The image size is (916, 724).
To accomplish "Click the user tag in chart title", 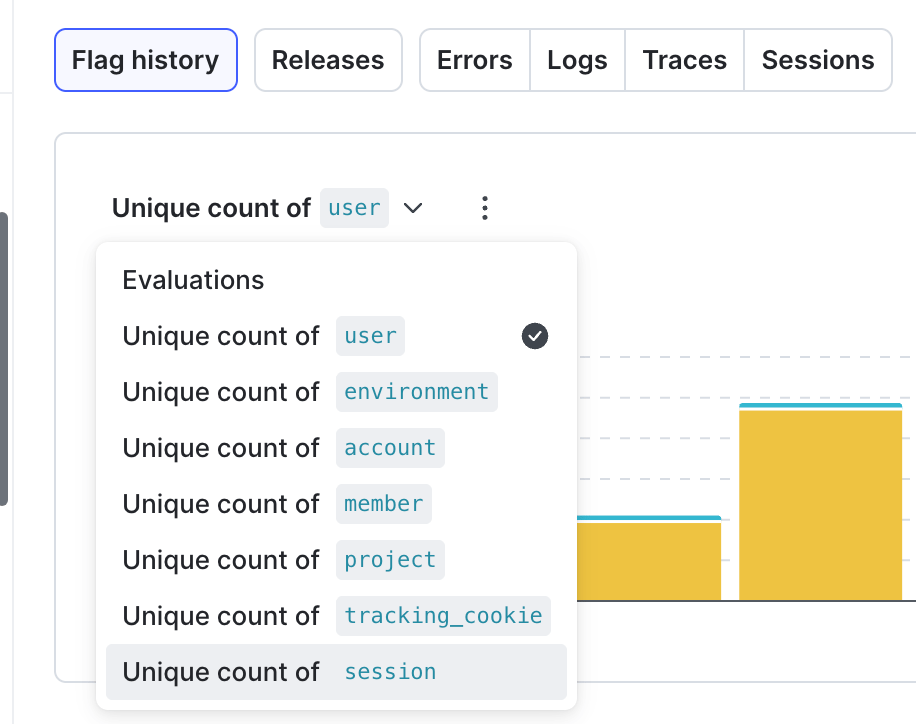I will pos(354,208).
